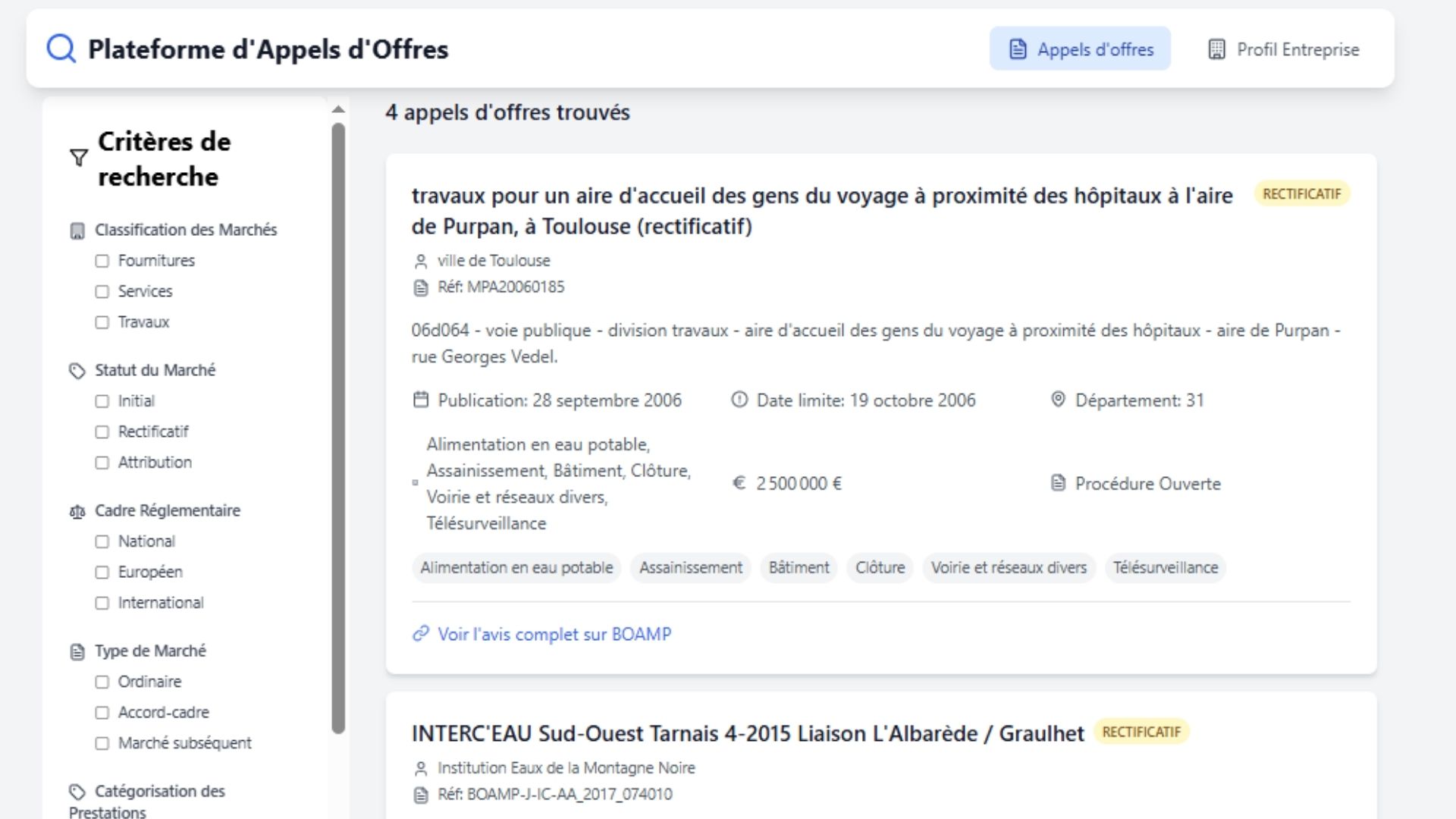Click the scales icon beside Cadre Réglementaire

click(76, 512)
